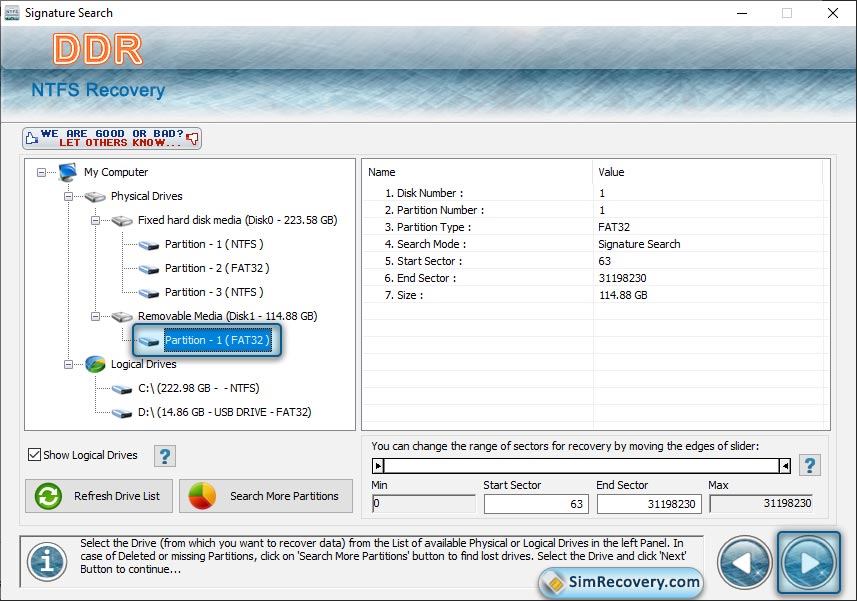The width and height of the screenshot is (857, 601).
Task: Go to the next step arrow button
Action: 809,563
